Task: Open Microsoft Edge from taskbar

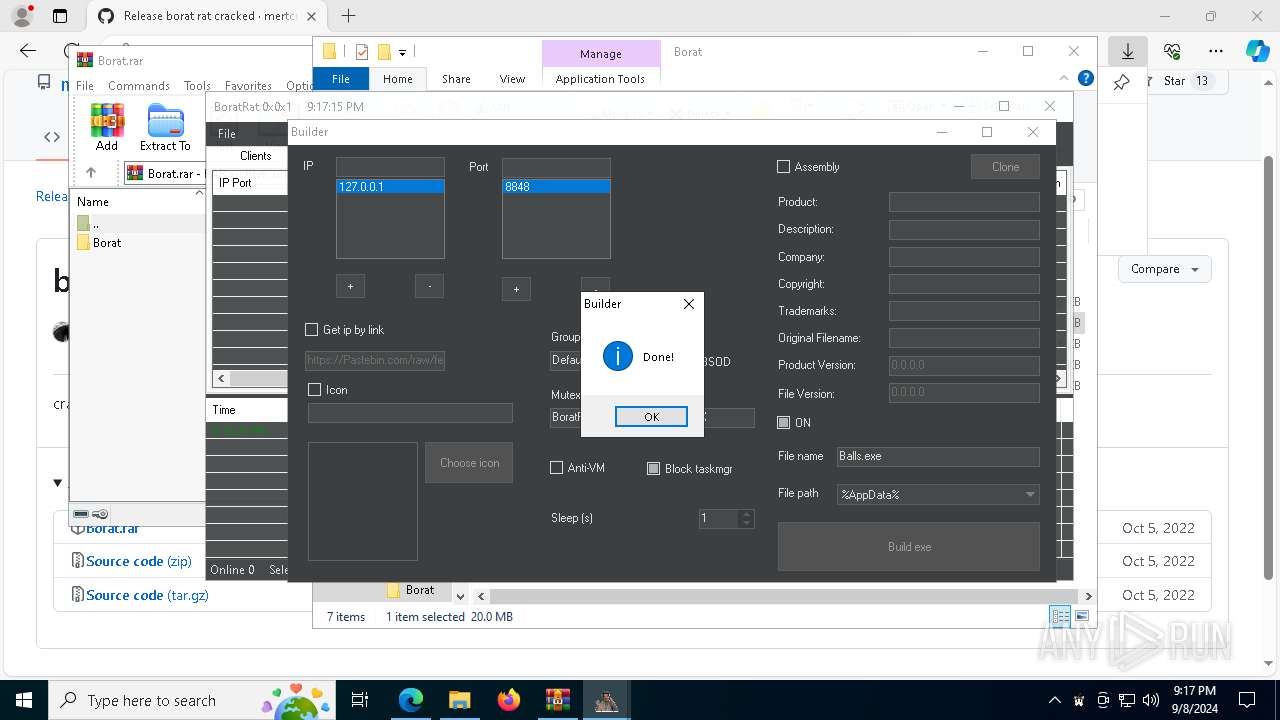Action: point(410,700)
